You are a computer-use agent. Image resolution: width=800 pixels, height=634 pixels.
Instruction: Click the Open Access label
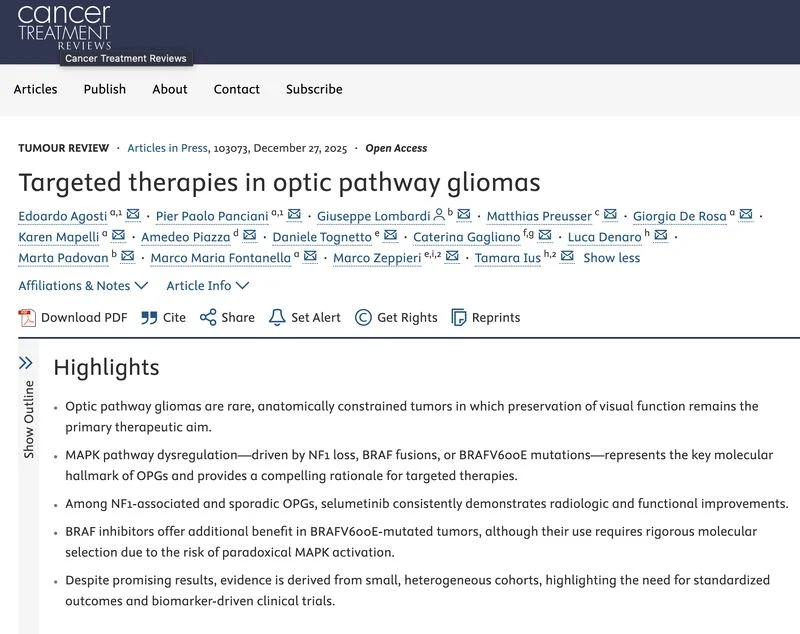click(x=399, y=147)
